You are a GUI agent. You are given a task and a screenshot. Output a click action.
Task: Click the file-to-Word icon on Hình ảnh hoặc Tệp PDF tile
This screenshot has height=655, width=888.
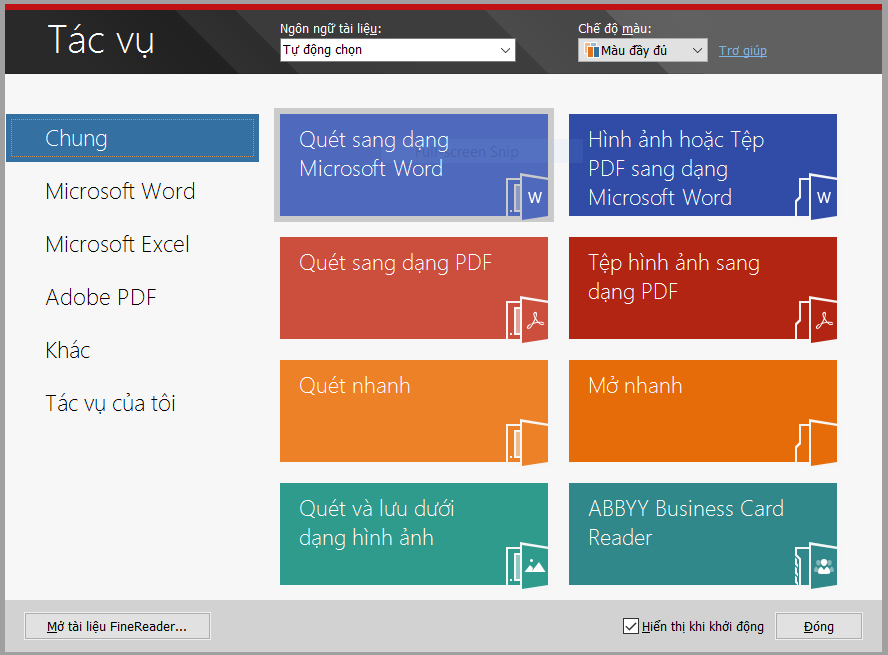pyautogui.click(x=816, y=196)
